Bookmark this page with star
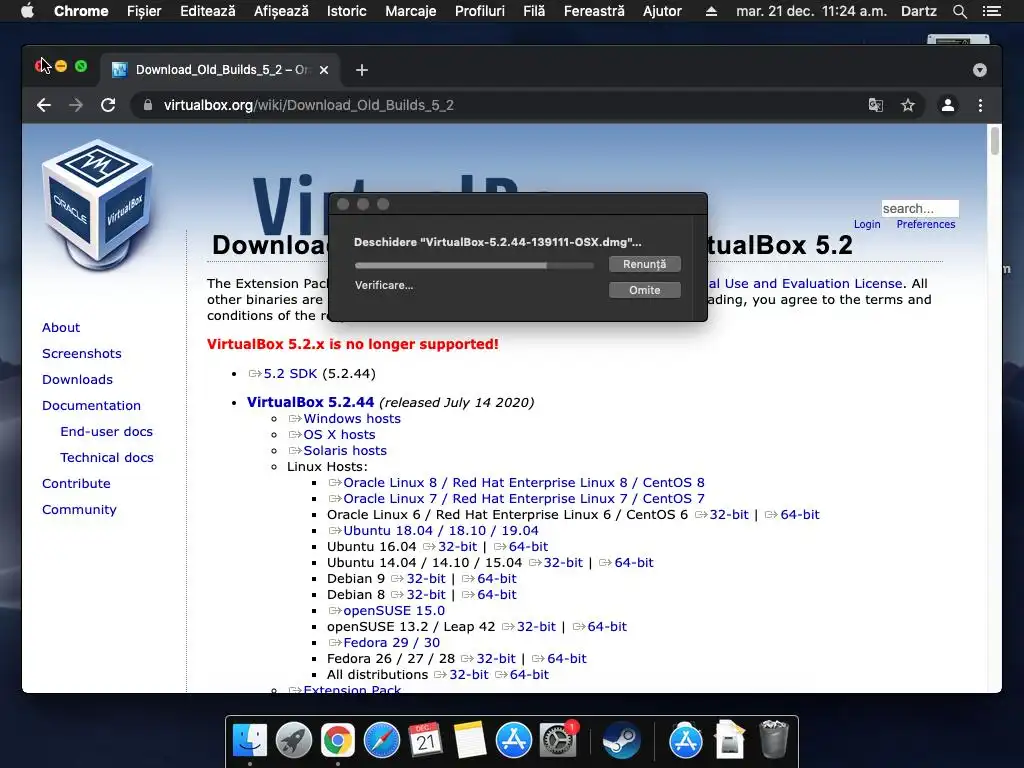 pos(908,105)
